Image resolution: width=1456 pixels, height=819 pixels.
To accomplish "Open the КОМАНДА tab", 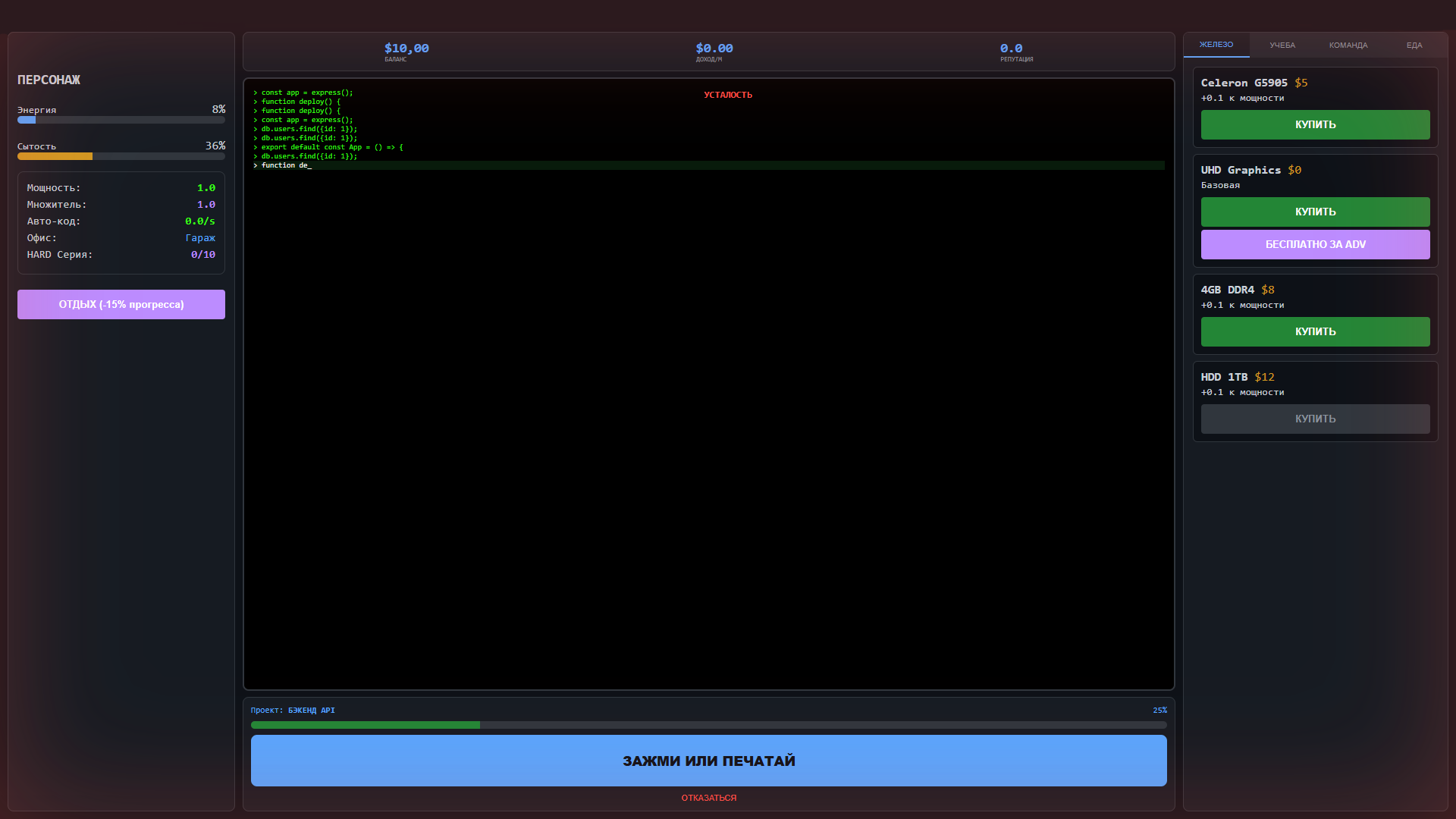I will click(1348, 45).
